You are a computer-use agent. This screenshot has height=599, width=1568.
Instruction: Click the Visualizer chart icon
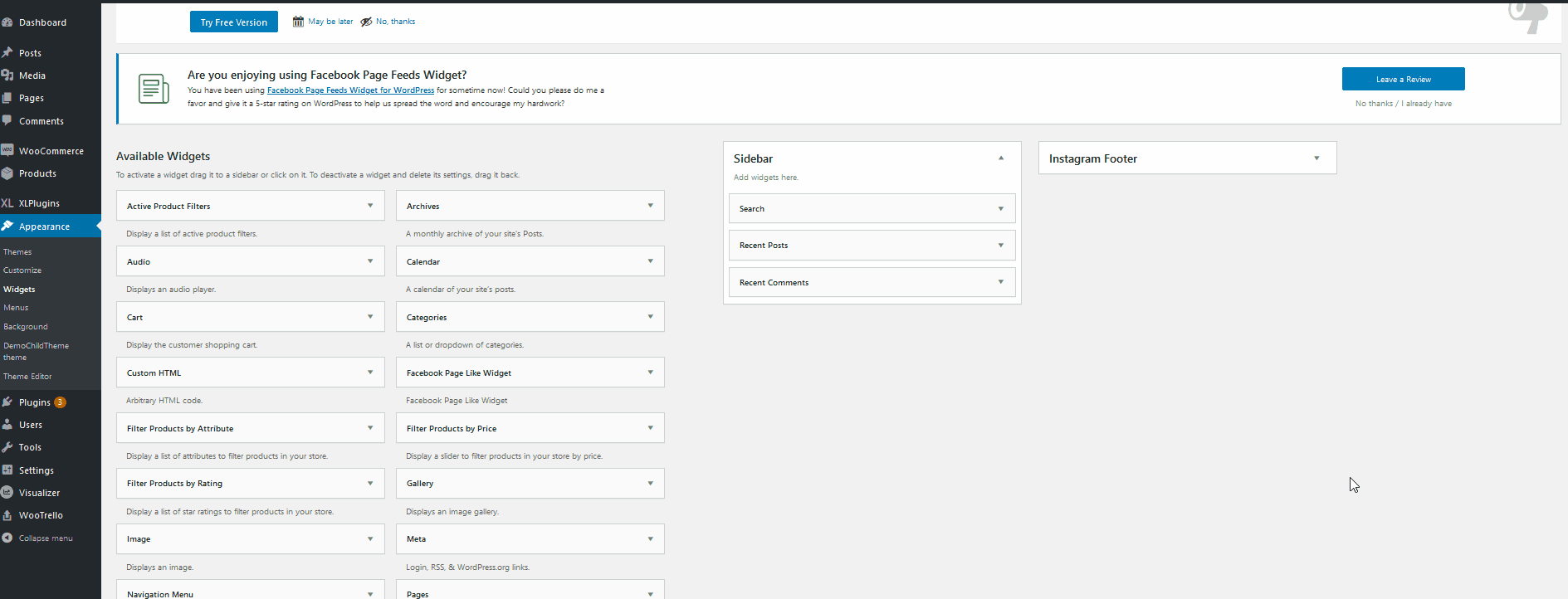pos(7,492)
